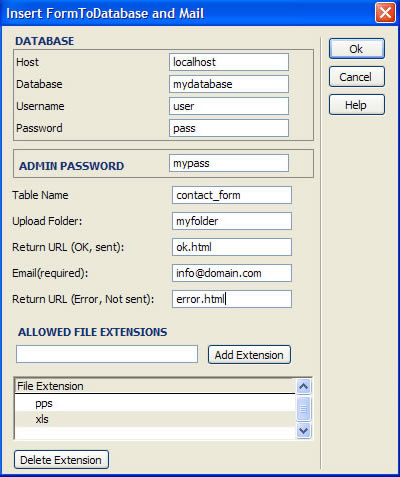Click the Email required field
This screenshot has width=400, height=477.
232,273
